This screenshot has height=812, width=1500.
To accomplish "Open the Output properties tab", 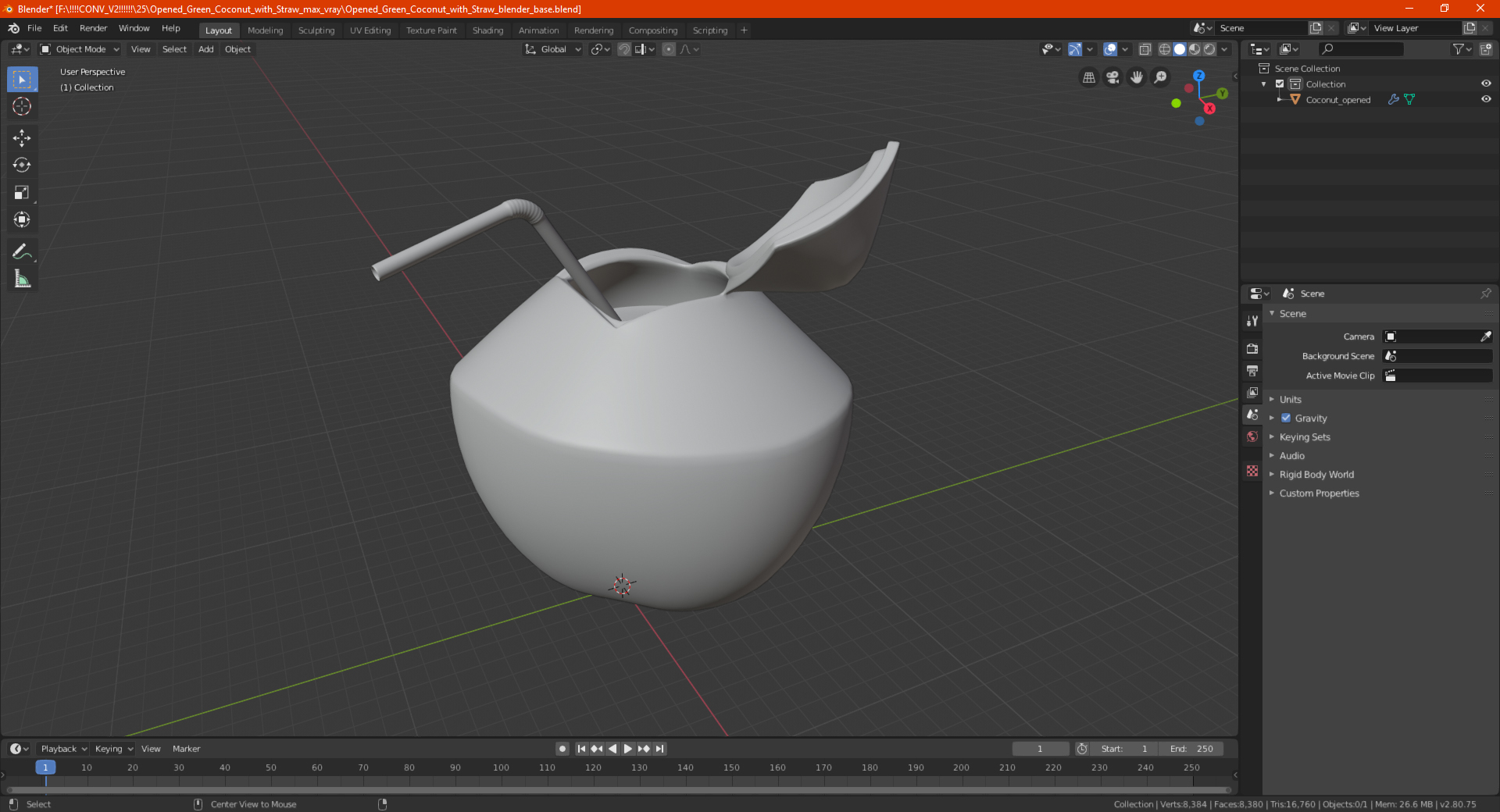I will (x=1252, y=370).
